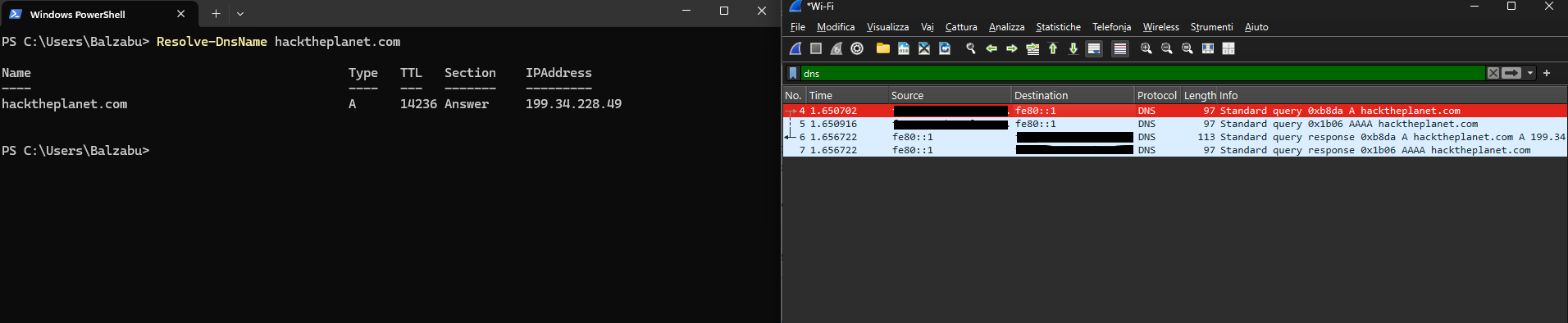1568x323 pixels.
Task: Click the TTL value 14236
Action: (x=418, y=104)
